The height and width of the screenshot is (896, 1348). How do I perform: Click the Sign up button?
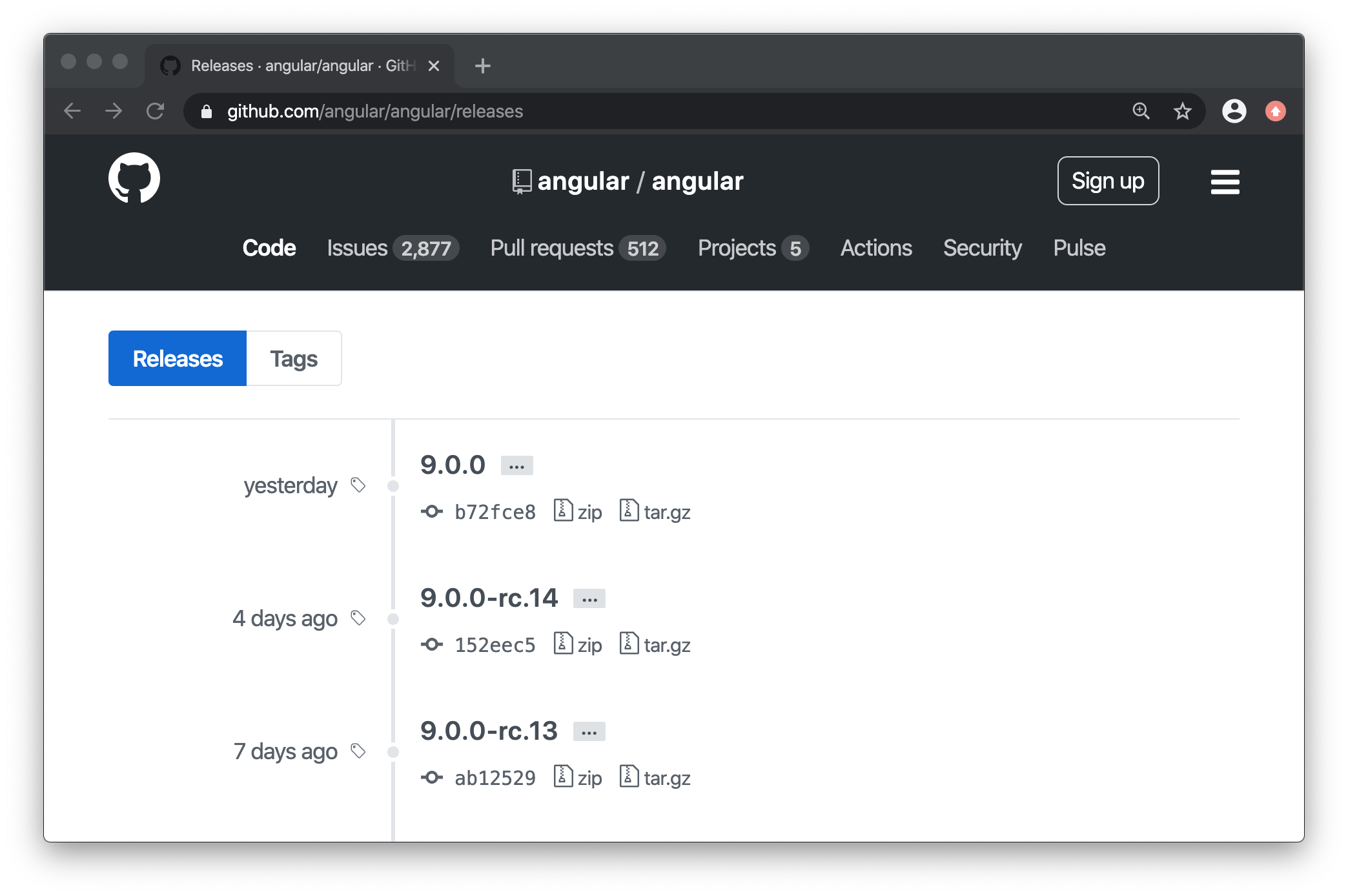click(1109, 181)
